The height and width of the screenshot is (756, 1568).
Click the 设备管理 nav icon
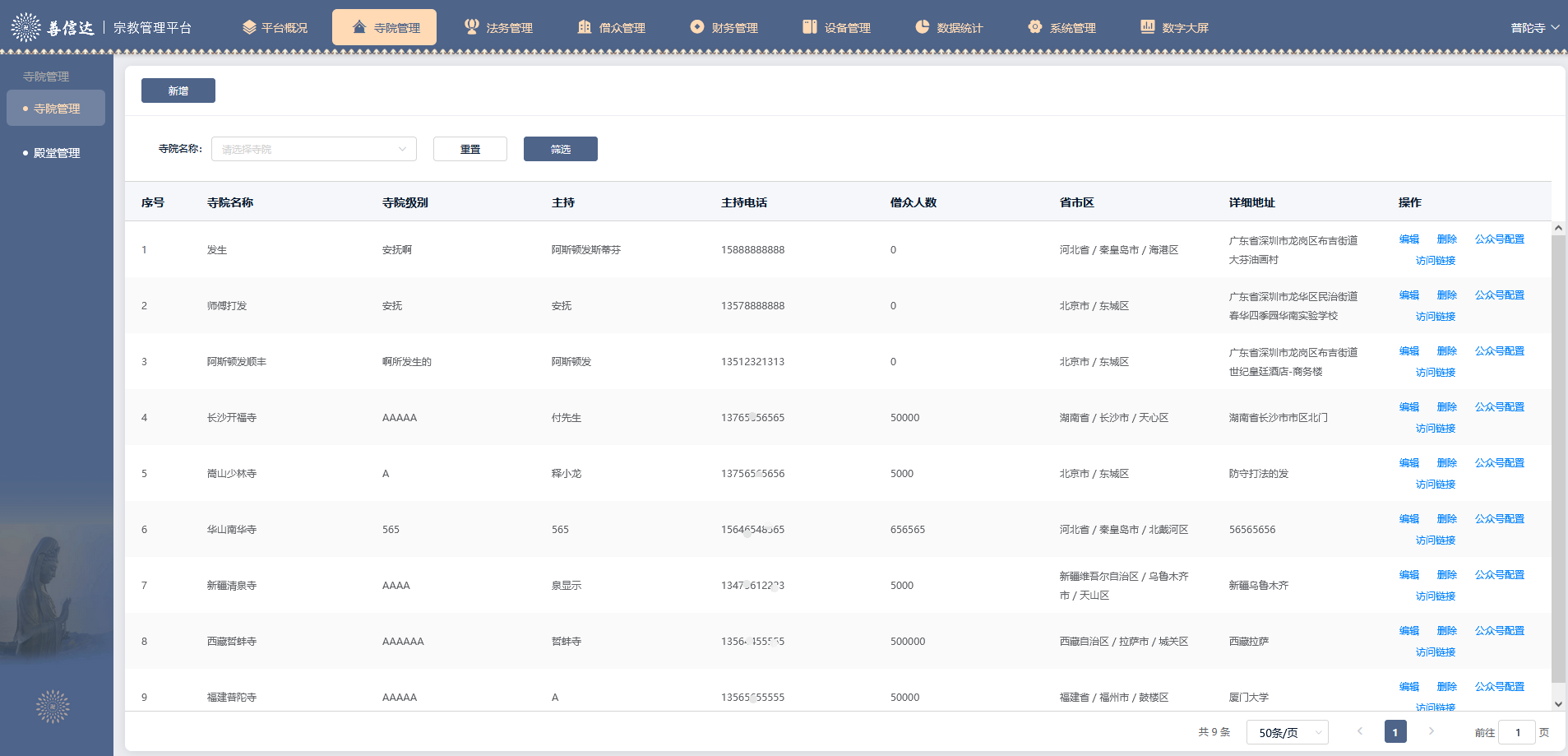(x=810, y=27)
